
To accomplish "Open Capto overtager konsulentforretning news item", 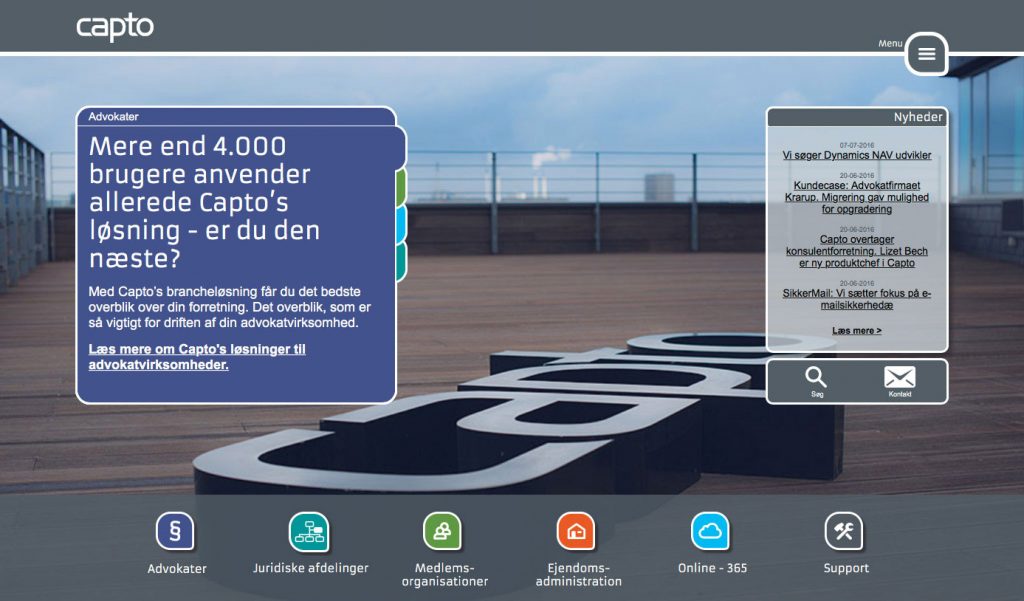I will click(x=857, y=251).
